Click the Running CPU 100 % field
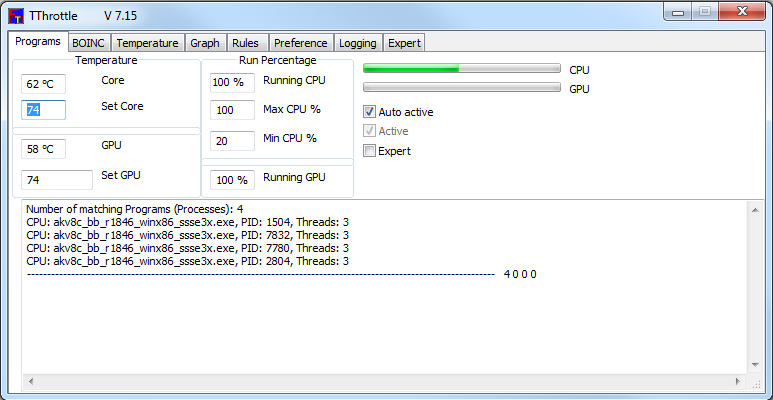 pos(232,82)
